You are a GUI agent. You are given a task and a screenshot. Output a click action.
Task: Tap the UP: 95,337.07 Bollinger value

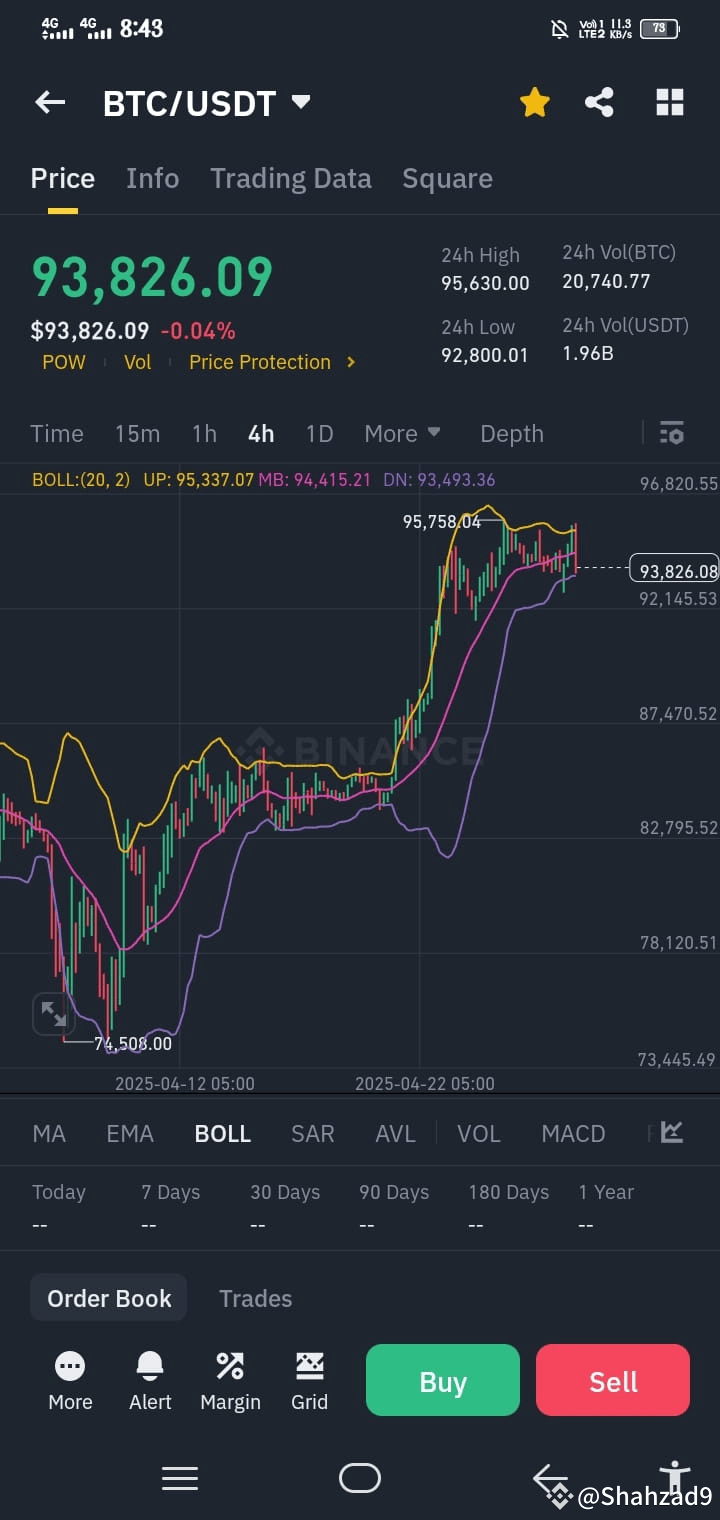point(199,480)
